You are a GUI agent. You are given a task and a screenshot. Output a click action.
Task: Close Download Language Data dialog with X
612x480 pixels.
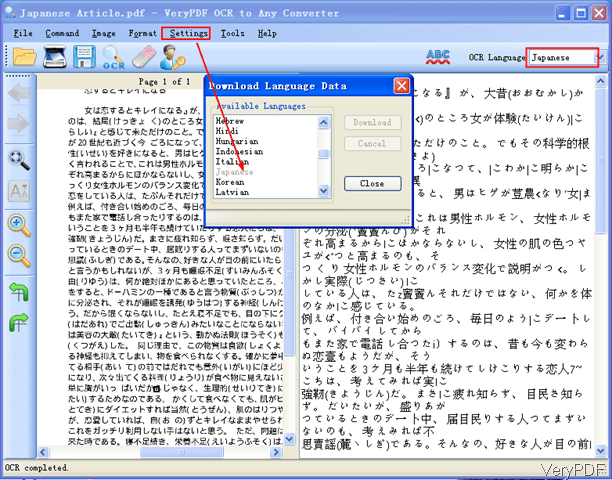point(401,85)
